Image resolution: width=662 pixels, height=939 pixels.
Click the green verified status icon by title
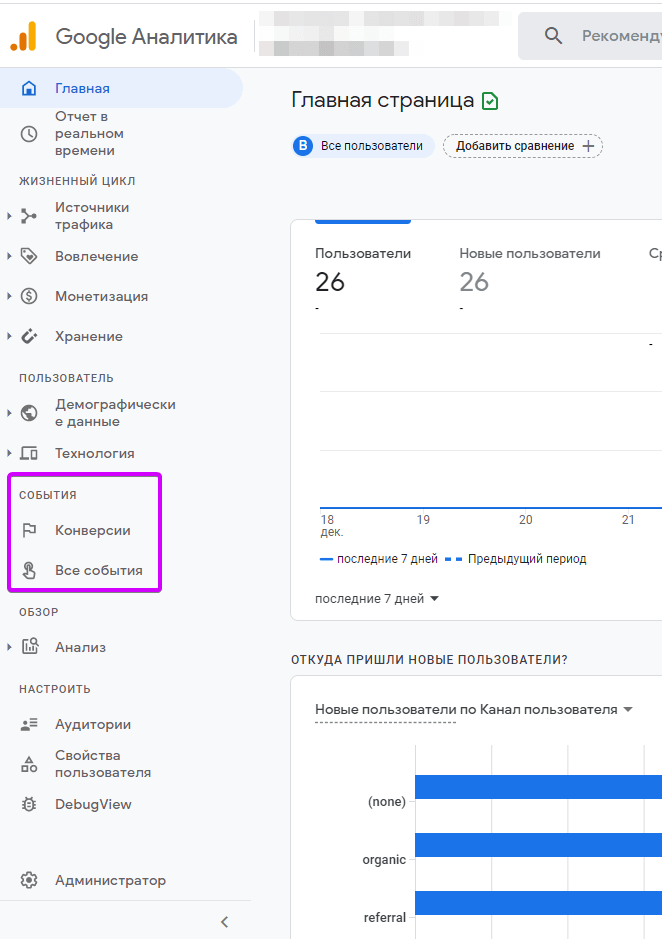[x=490, y=101]
